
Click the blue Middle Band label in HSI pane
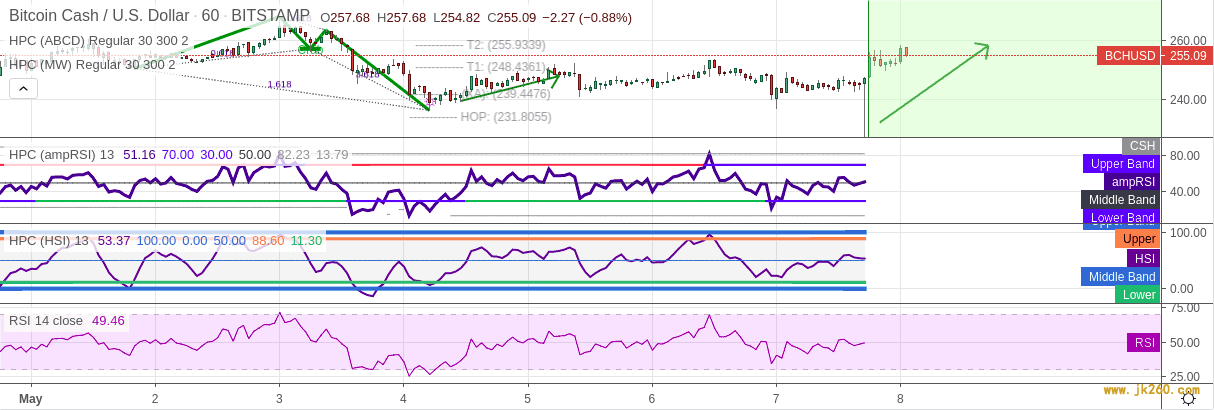pos(1121,276)
